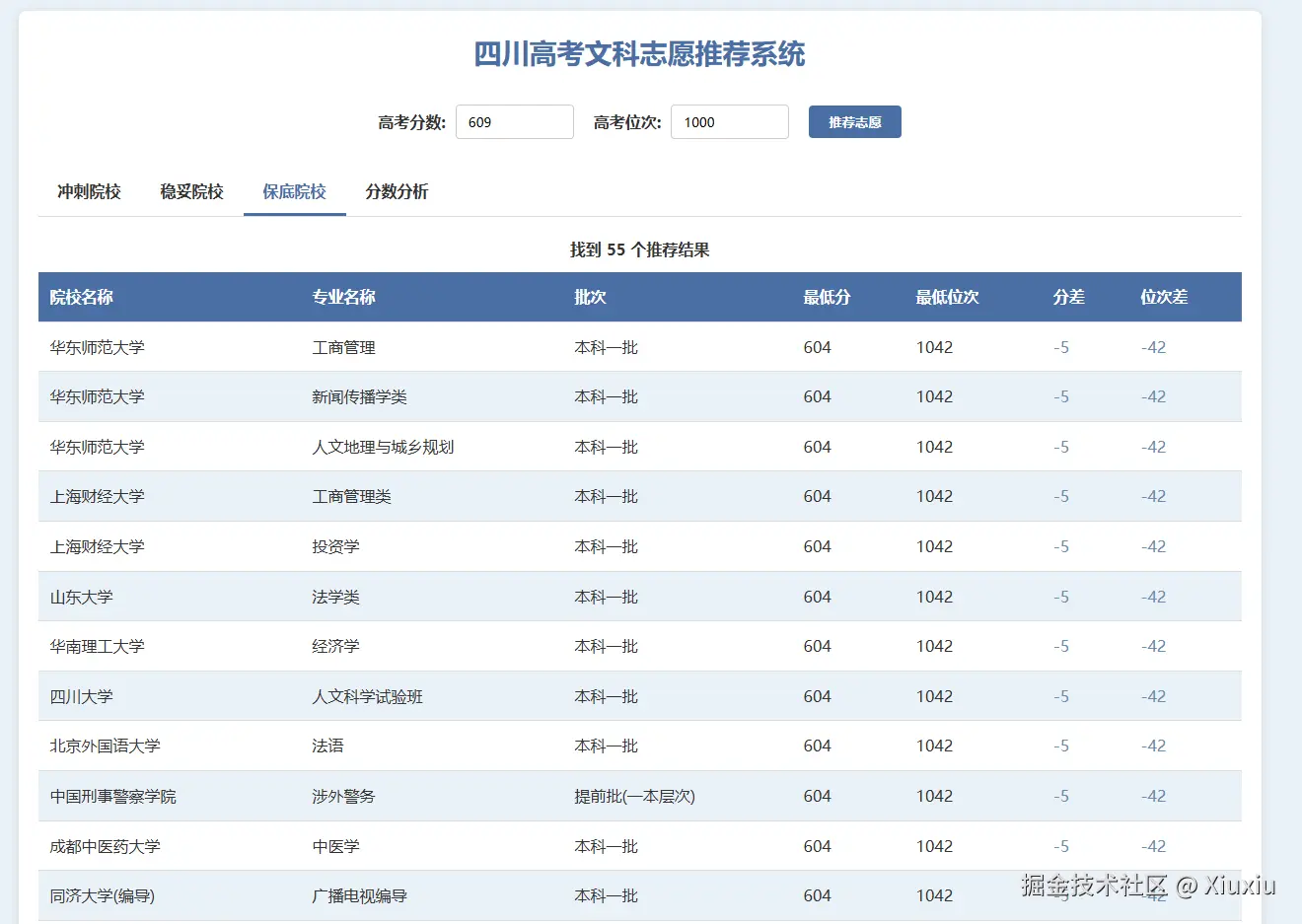Click the major cell 经济学
This screenshot has width=1302, height=924.
click(336, 646)
